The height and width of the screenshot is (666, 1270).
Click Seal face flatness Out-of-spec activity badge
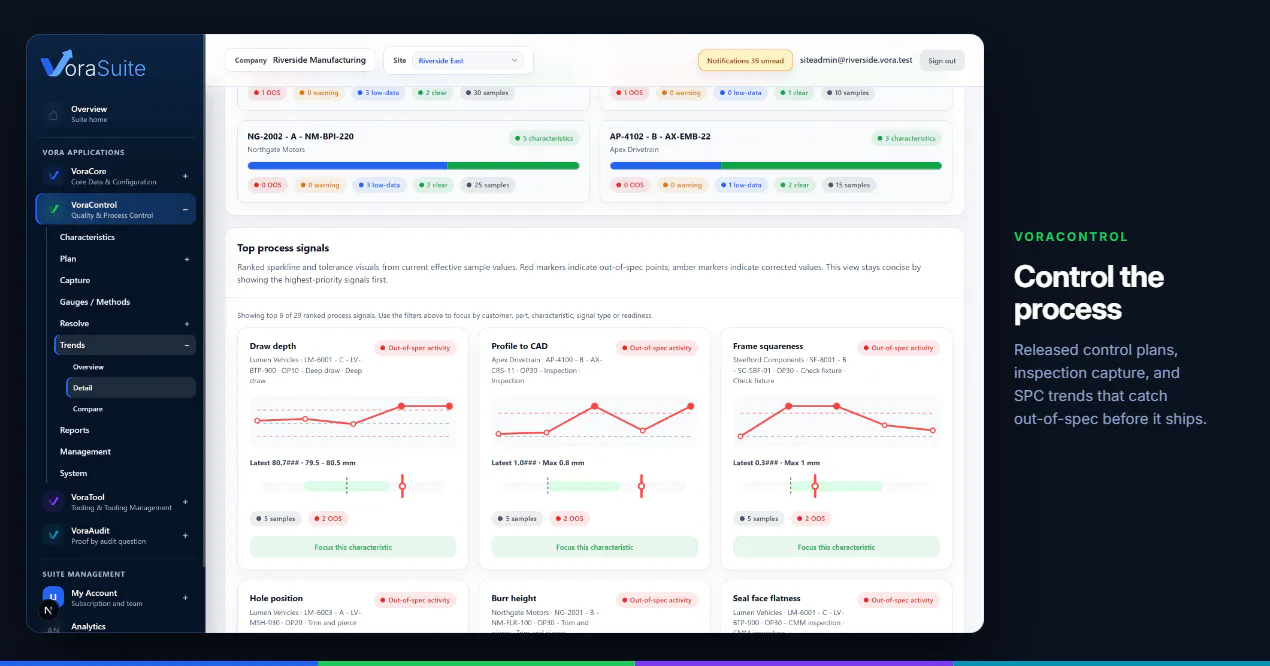point(898,600)
